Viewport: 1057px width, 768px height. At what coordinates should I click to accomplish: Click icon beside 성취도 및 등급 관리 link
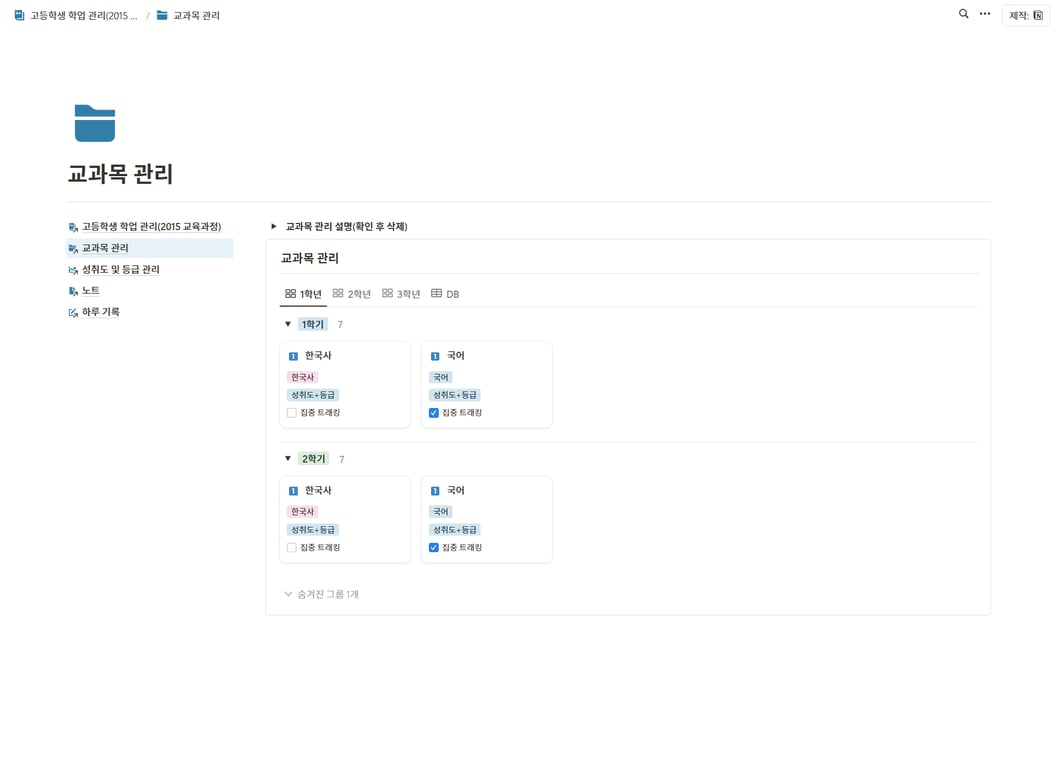point(73,270)
